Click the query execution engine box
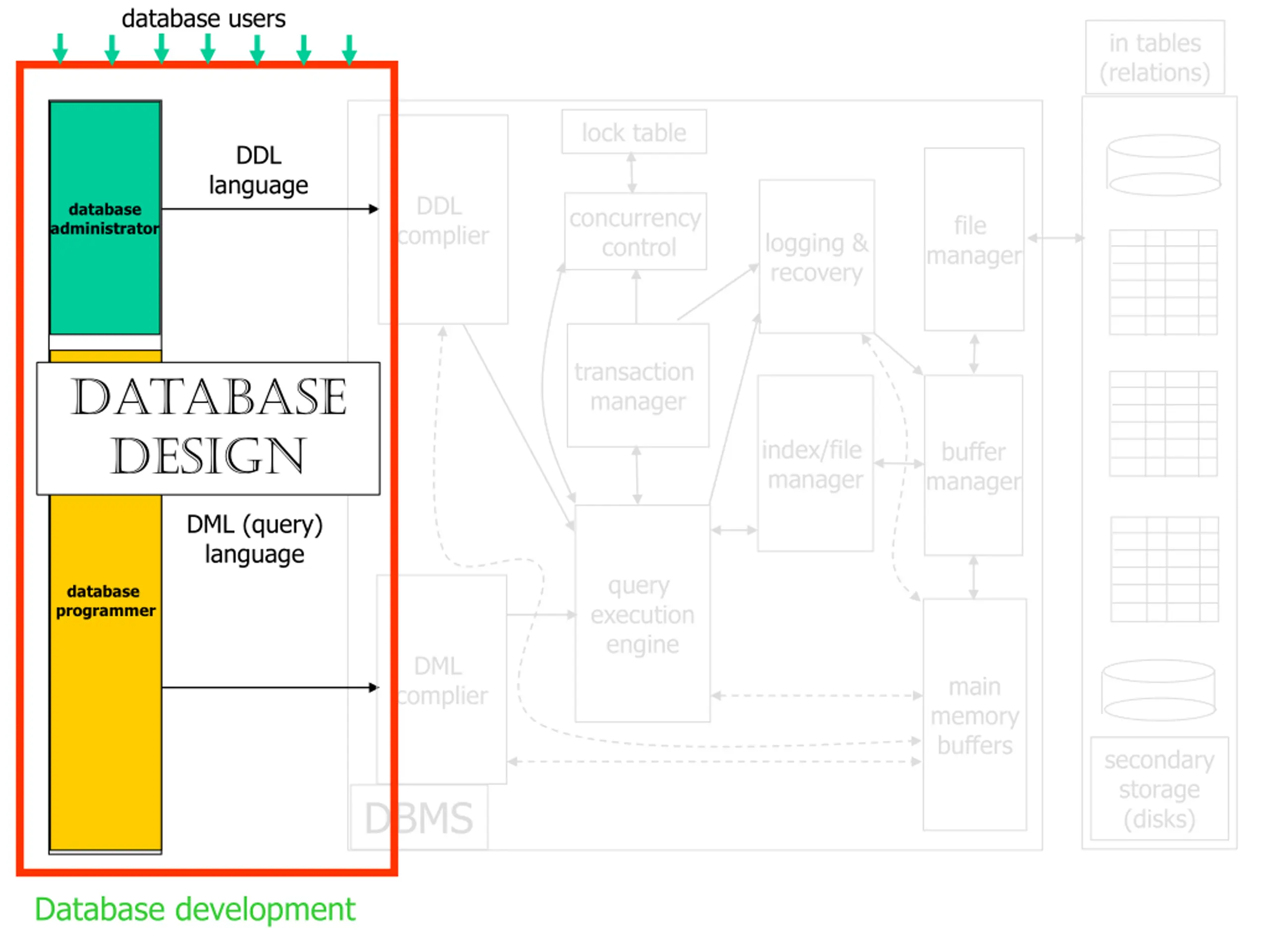1270x952 pixels. (642, 614)
